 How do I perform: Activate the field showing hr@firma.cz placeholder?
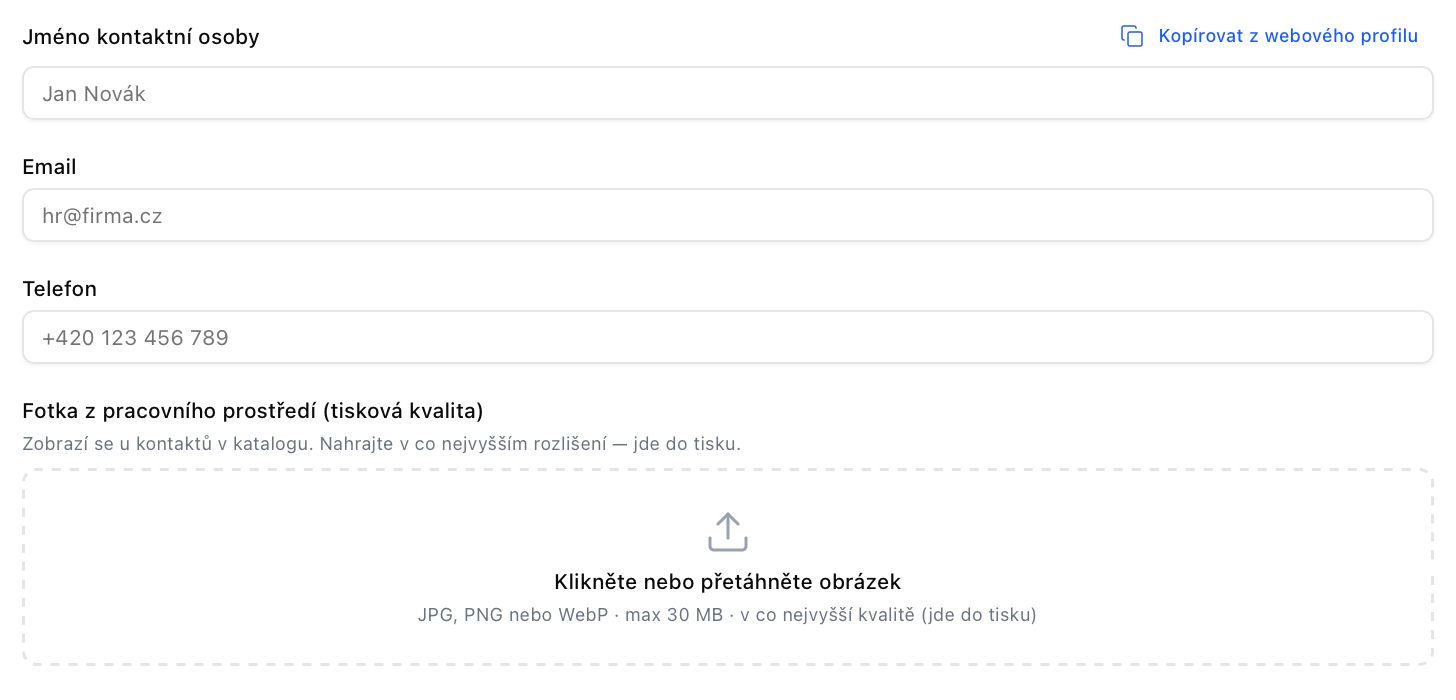point(728,215)
